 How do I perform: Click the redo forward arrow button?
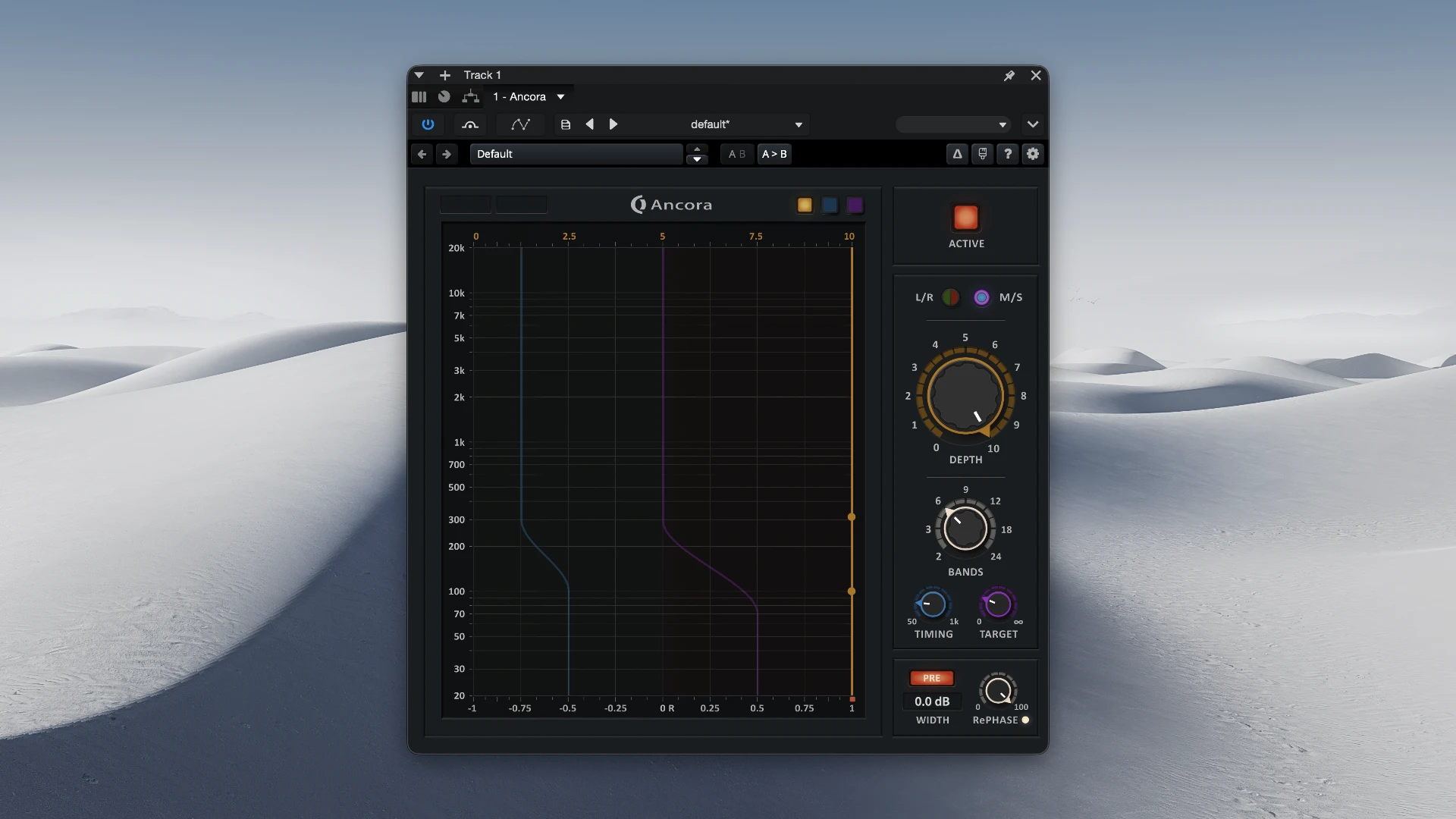pos(447,154)
